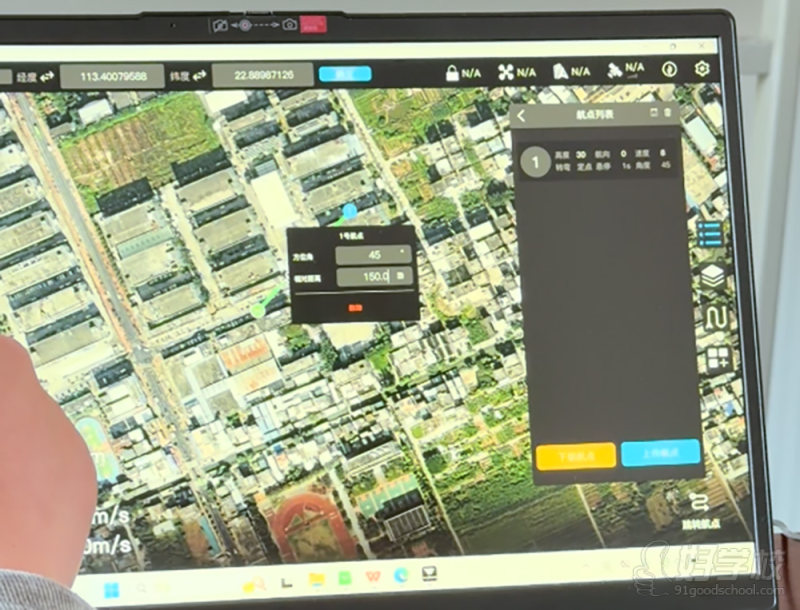
Task: Click the blue waypoint marker on the map
Action: tap(349, 210)
